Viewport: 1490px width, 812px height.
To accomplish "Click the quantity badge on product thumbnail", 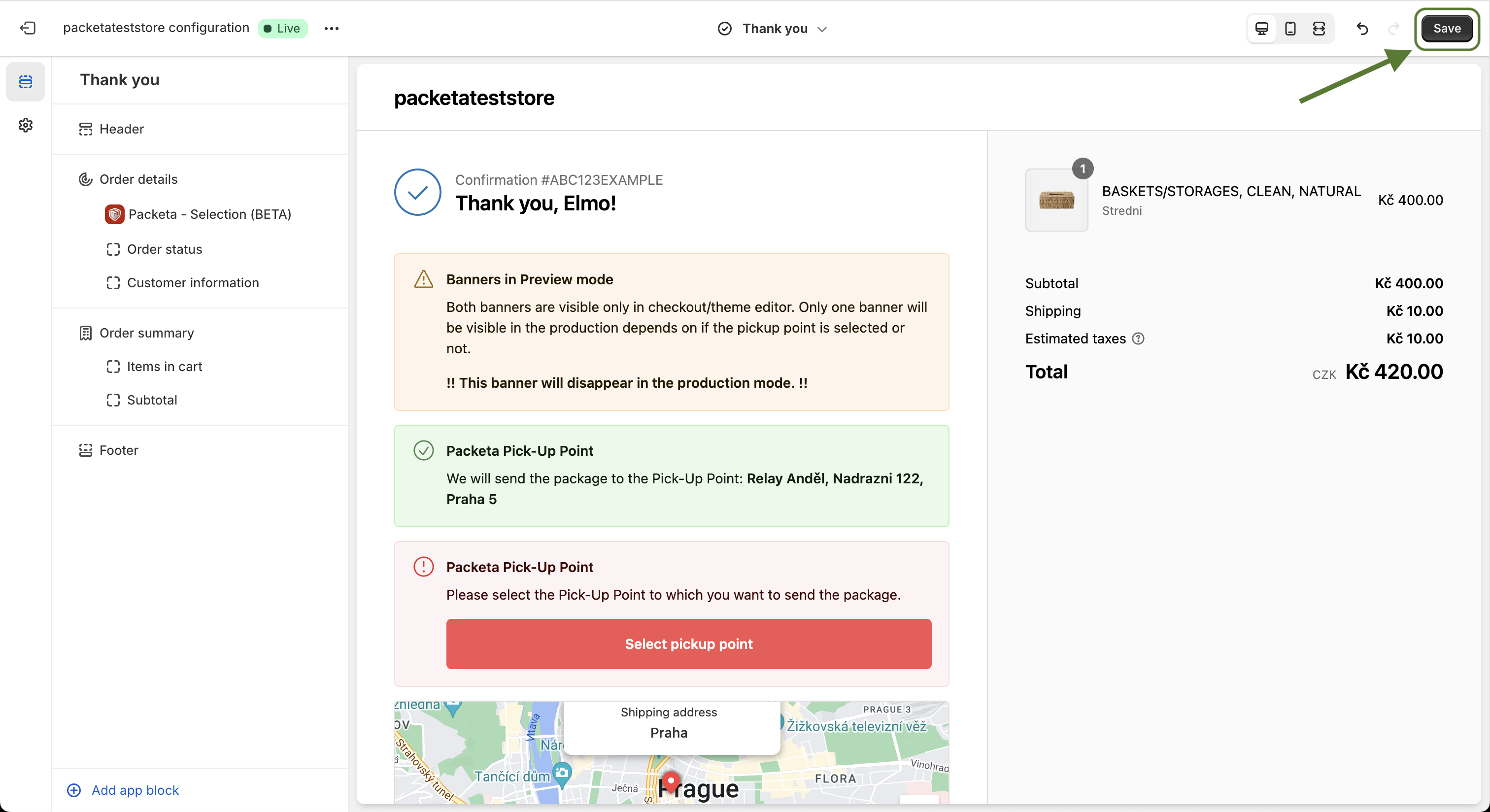I will coord(1083,169).
